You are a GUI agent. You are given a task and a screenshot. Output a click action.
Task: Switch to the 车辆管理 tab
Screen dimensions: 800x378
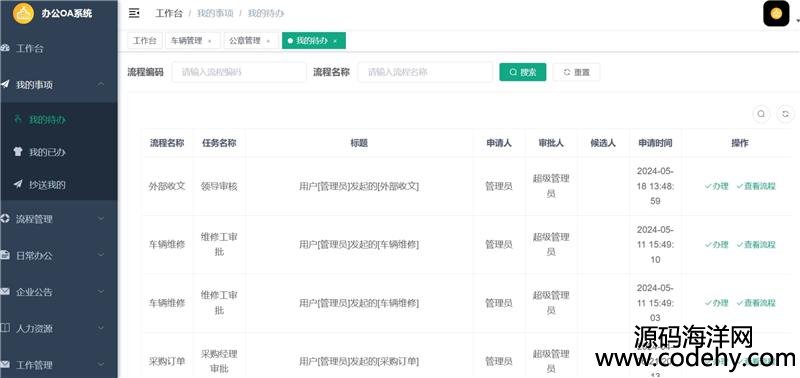pos(192,41)
